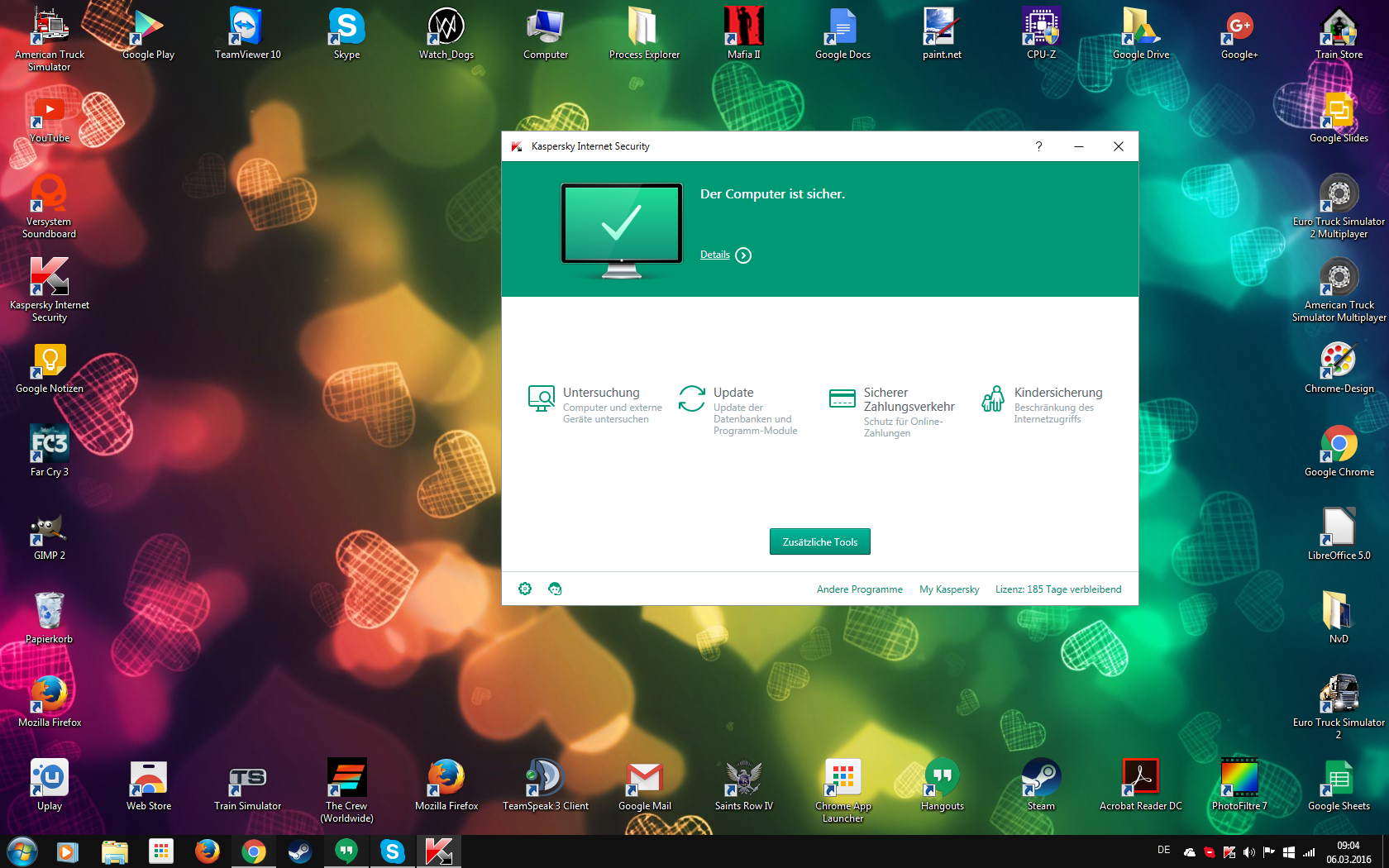This screenshot has width=1389, height=868.
Task: Select the Skype desktop shortcut
Action: click(347, 33)
